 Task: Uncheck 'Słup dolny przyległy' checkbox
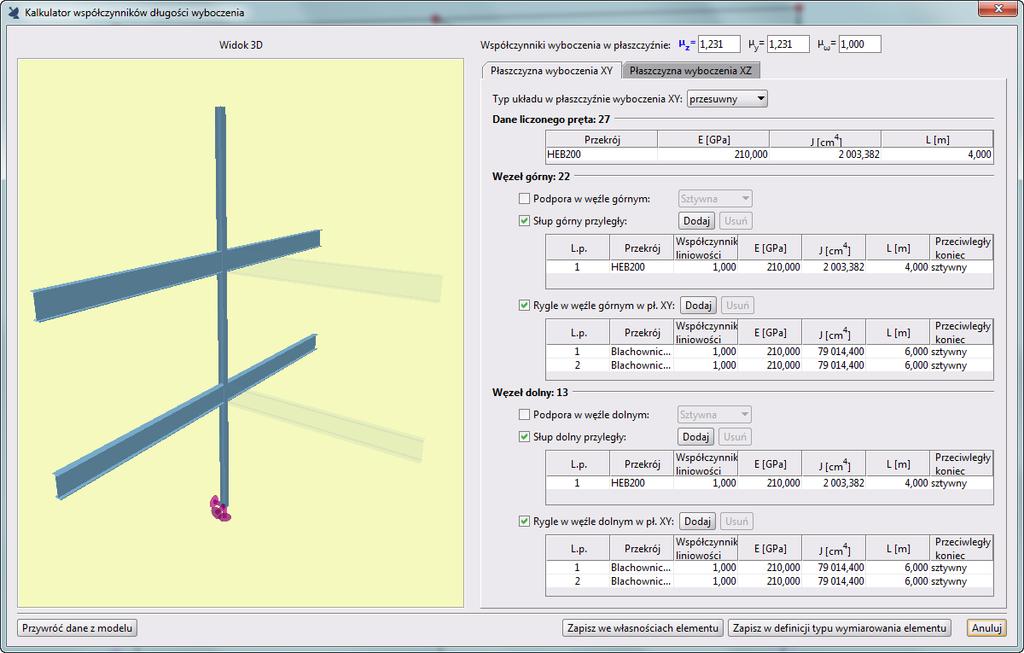524,437
